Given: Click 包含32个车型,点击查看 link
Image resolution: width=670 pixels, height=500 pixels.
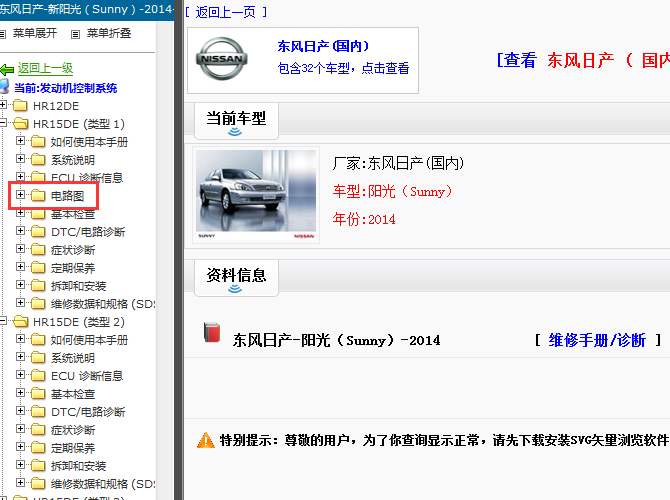Looking at the screenshot, I should pyautogui.click(x=343, y=68).
